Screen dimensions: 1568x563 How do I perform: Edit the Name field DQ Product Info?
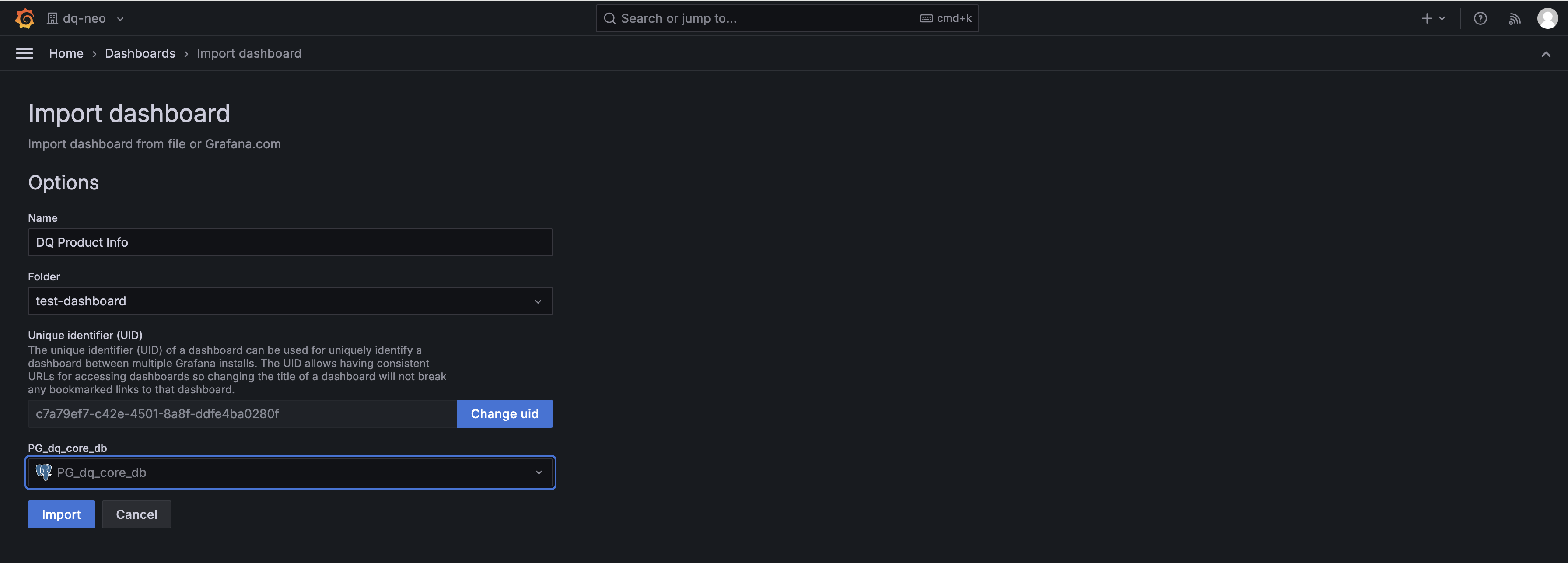(290, 242)
